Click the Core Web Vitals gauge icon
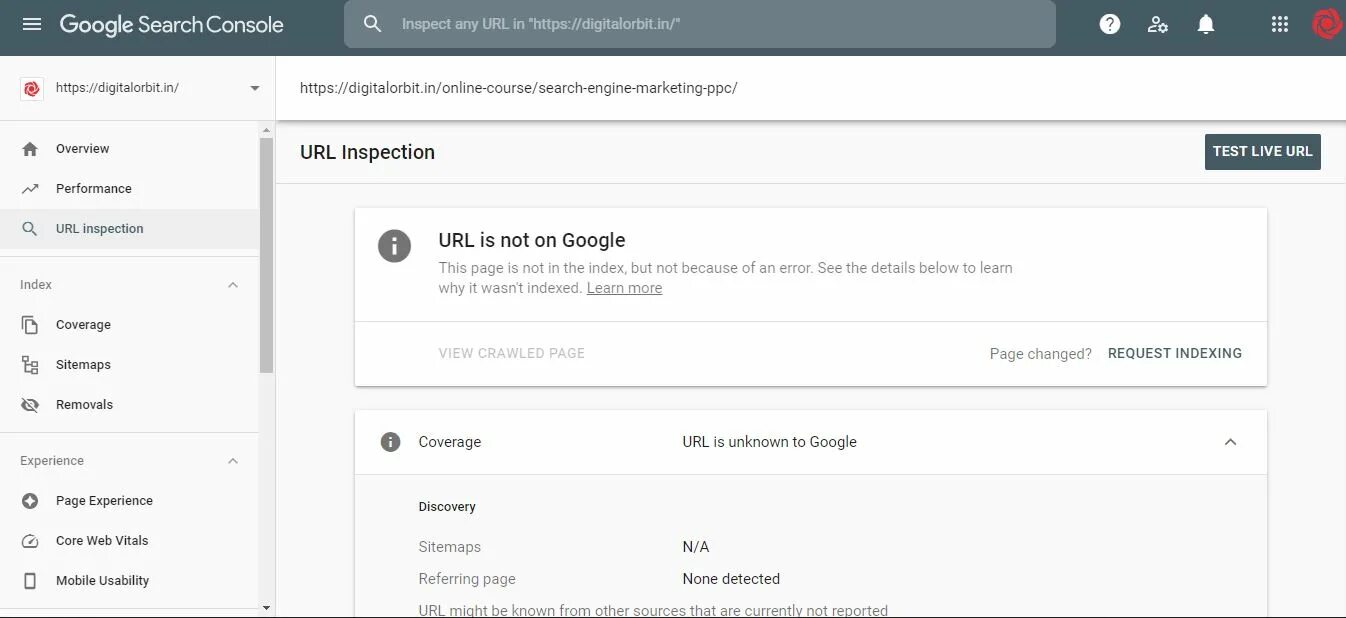1346x618 pixels. tap(30, 541)
